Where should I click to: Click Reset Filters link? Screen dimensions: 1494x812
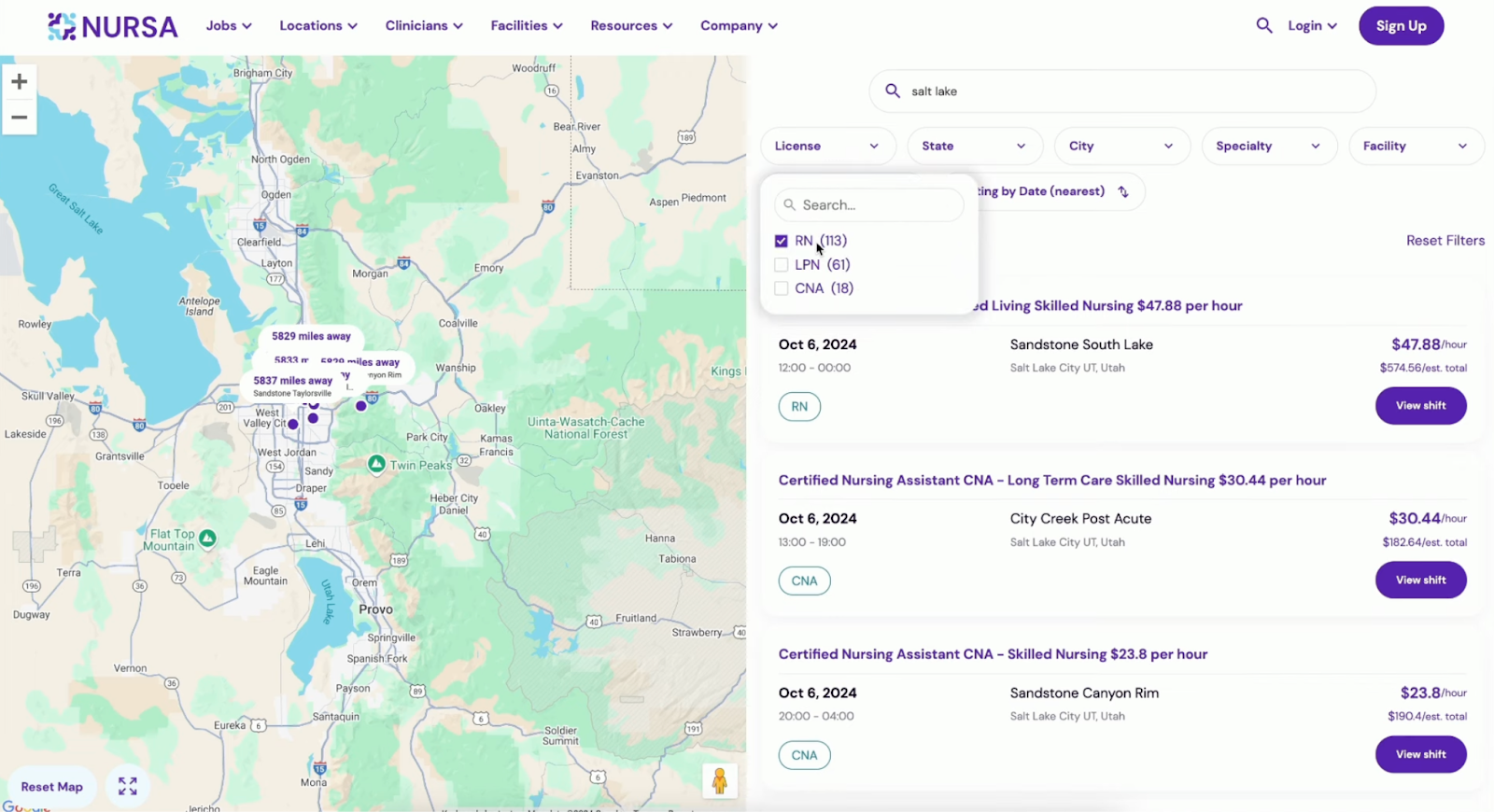pyautogui.click(x=1445, y=241)
